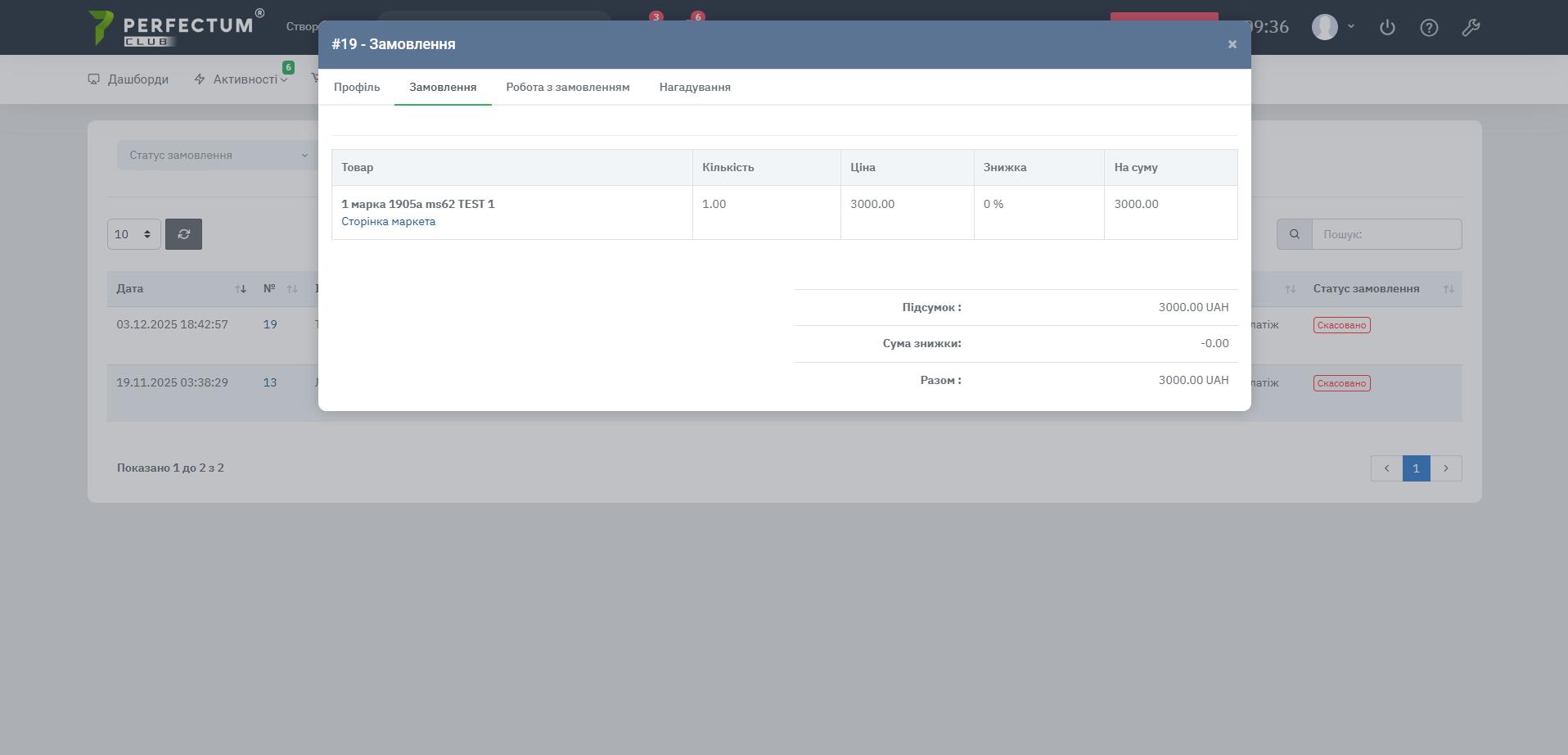Open the rows-per-page selector showing 10
Viewport: 1568px width, 755px height.
tap(133, 234)
